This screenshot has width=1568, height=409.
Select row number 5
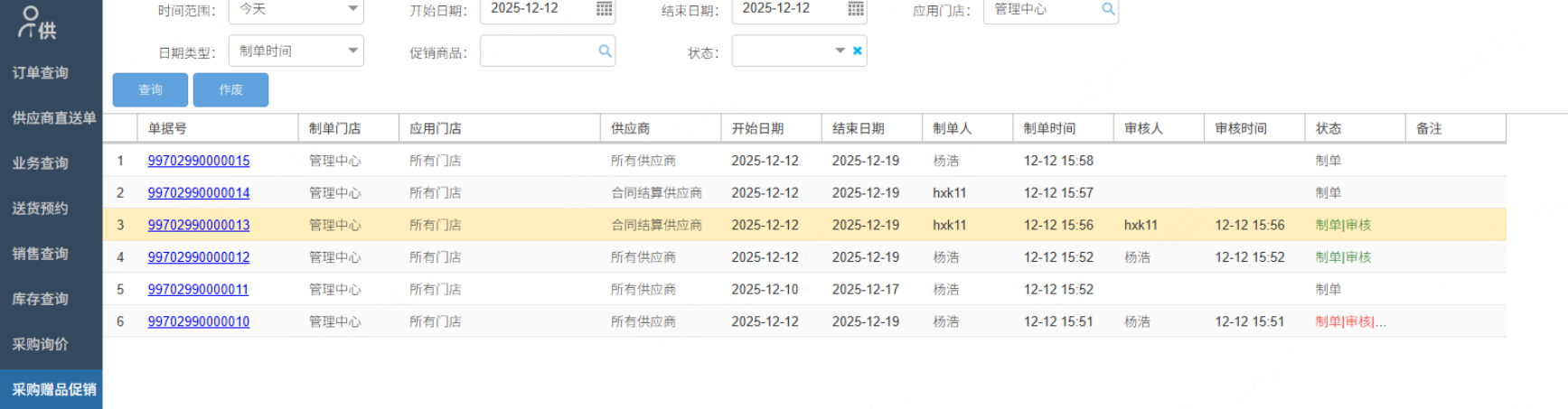coord(120,290)
